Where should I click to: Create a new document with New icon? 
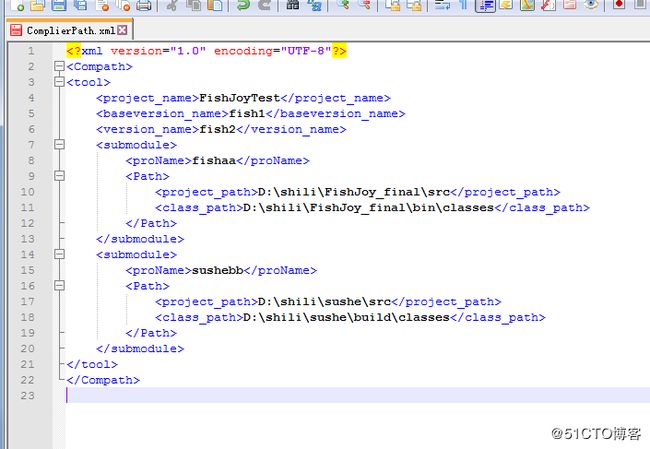(x=17, y=4)
